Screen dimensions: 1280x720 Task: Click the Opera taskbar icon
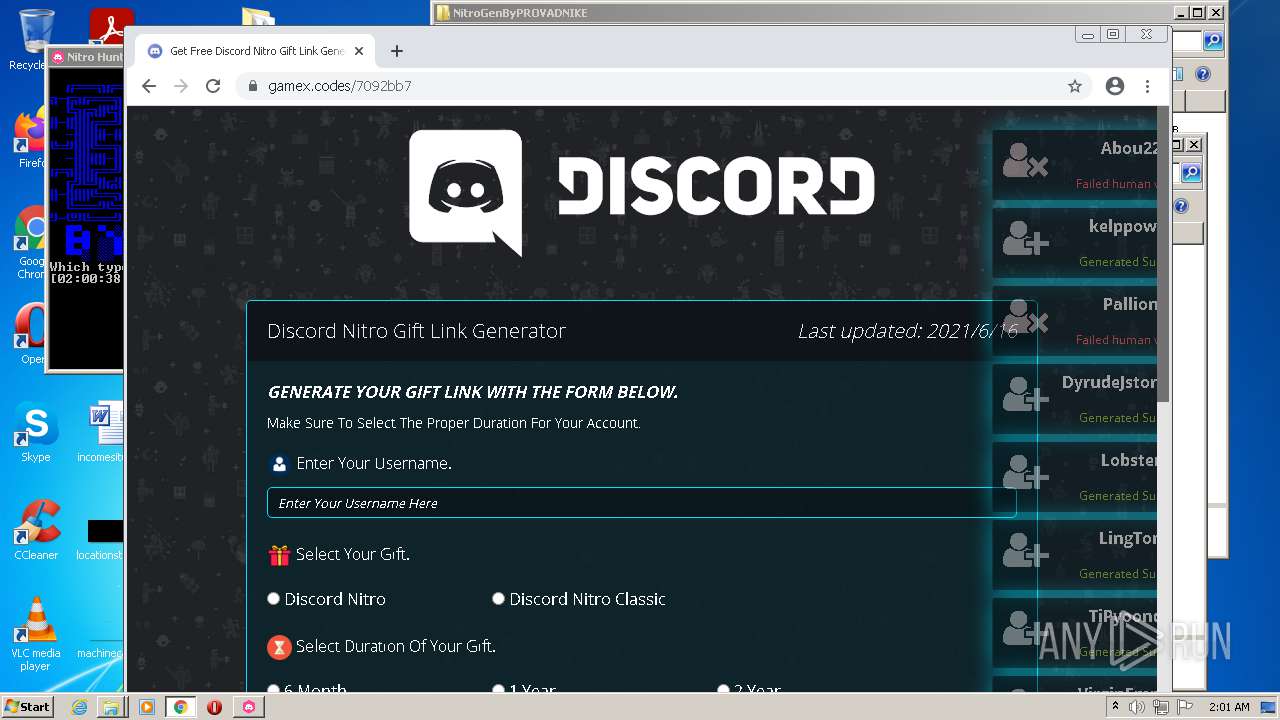(214, 707)
